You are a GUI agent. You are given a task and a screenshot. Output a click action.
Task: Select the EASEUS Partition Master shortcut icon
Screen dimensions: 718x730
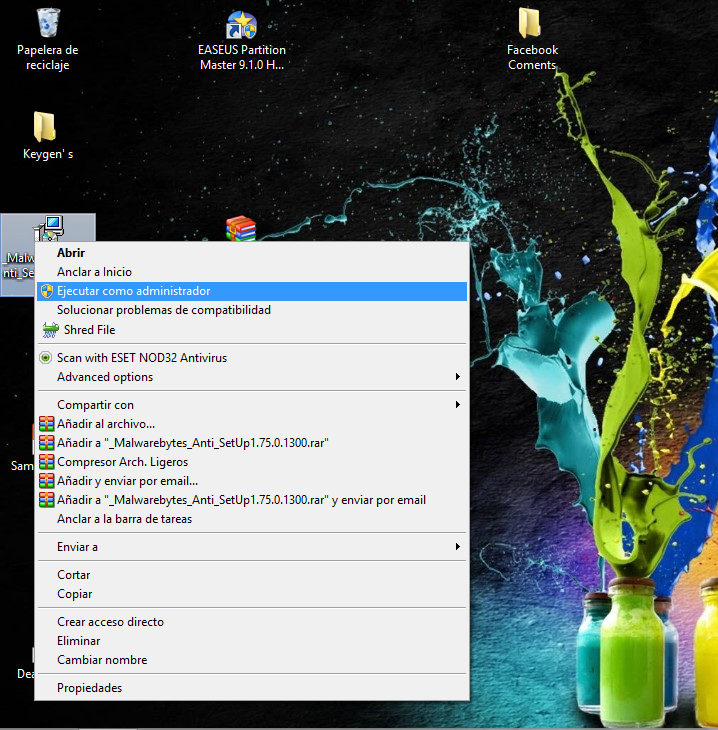click(241, 25)
